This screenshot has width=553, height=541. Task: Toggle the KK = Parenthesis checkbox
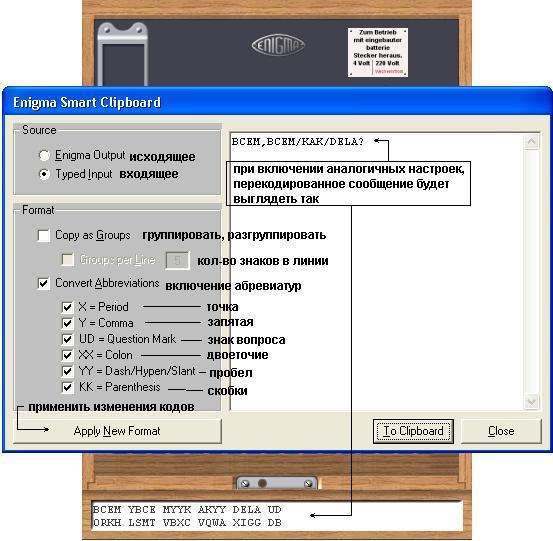(67, 387)
